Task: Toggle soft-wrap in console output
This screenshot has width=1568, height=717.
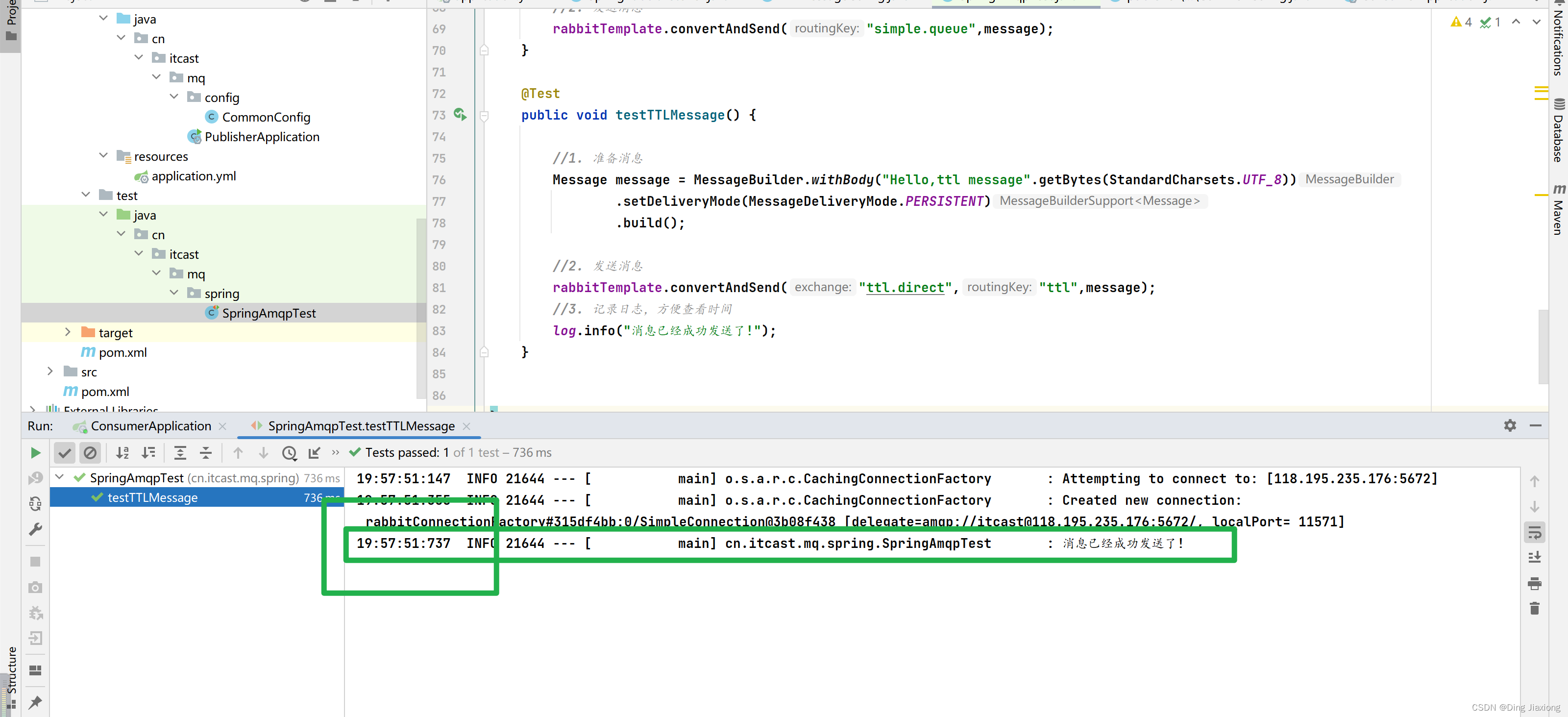Action: [1535, 533]
